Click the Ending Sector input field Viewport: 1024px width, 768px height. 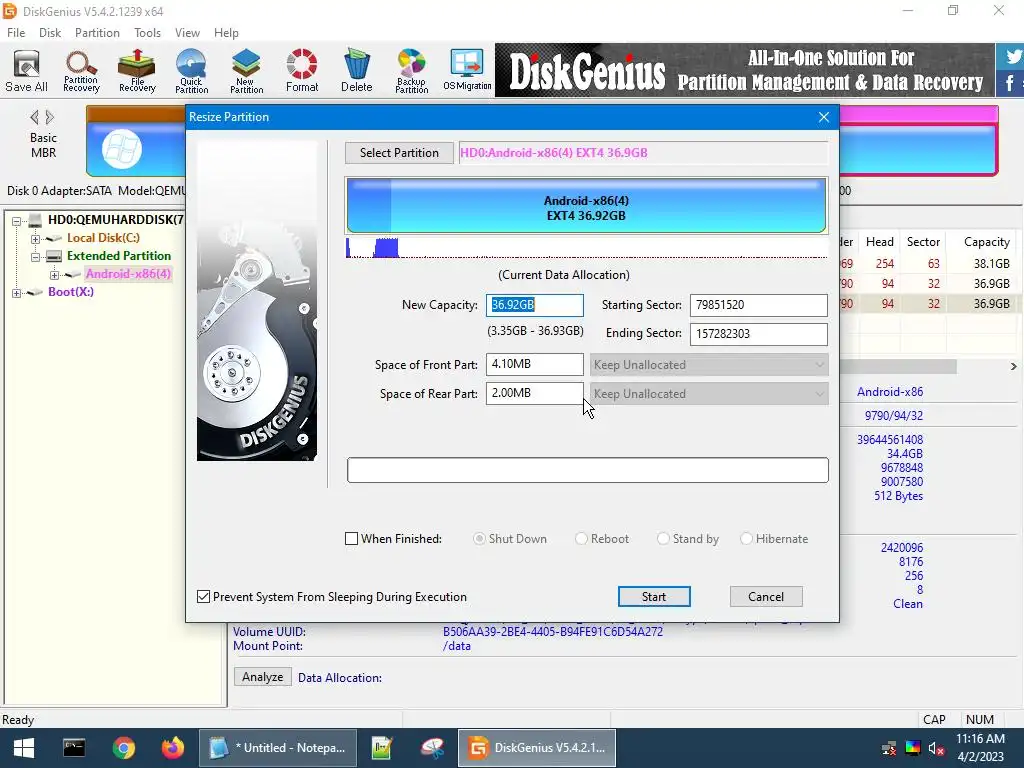click(x=758, y=334)
